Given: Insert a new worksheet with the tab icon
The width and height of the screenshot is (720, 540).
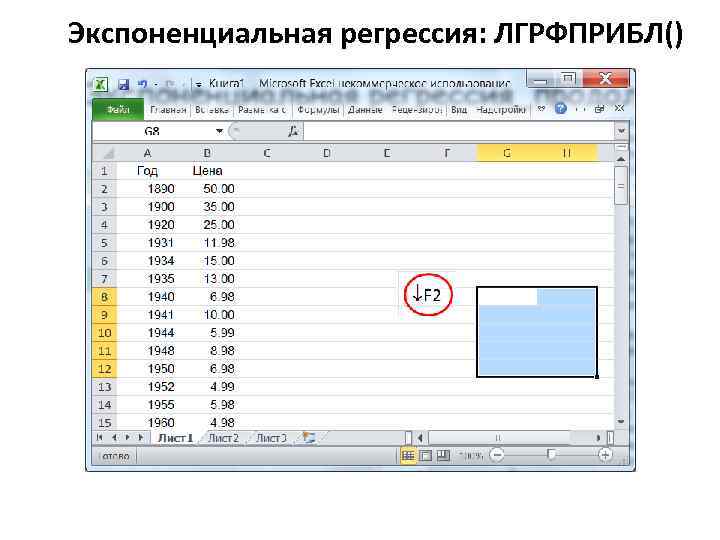Looking at the screenshot, I should coord(309,438).
